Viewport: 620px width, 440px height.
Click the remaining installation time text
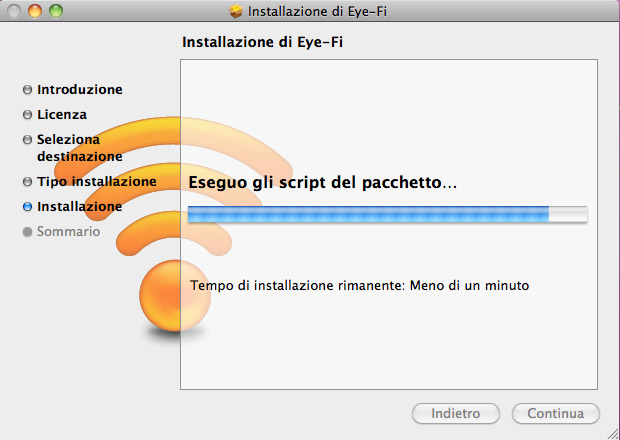pyautogui.click(x=359, y=285)
